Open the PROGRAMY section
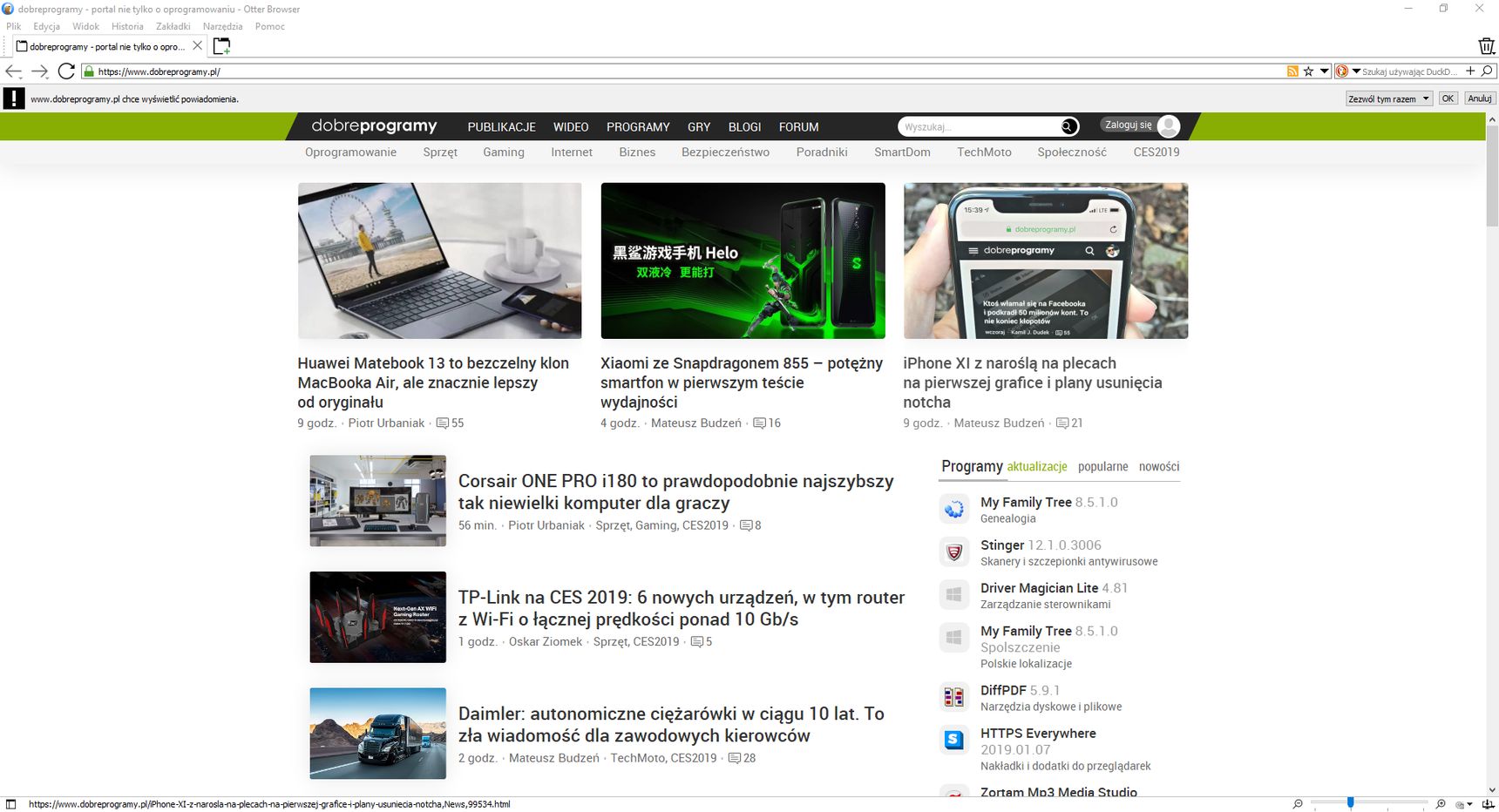 point(638,127)
